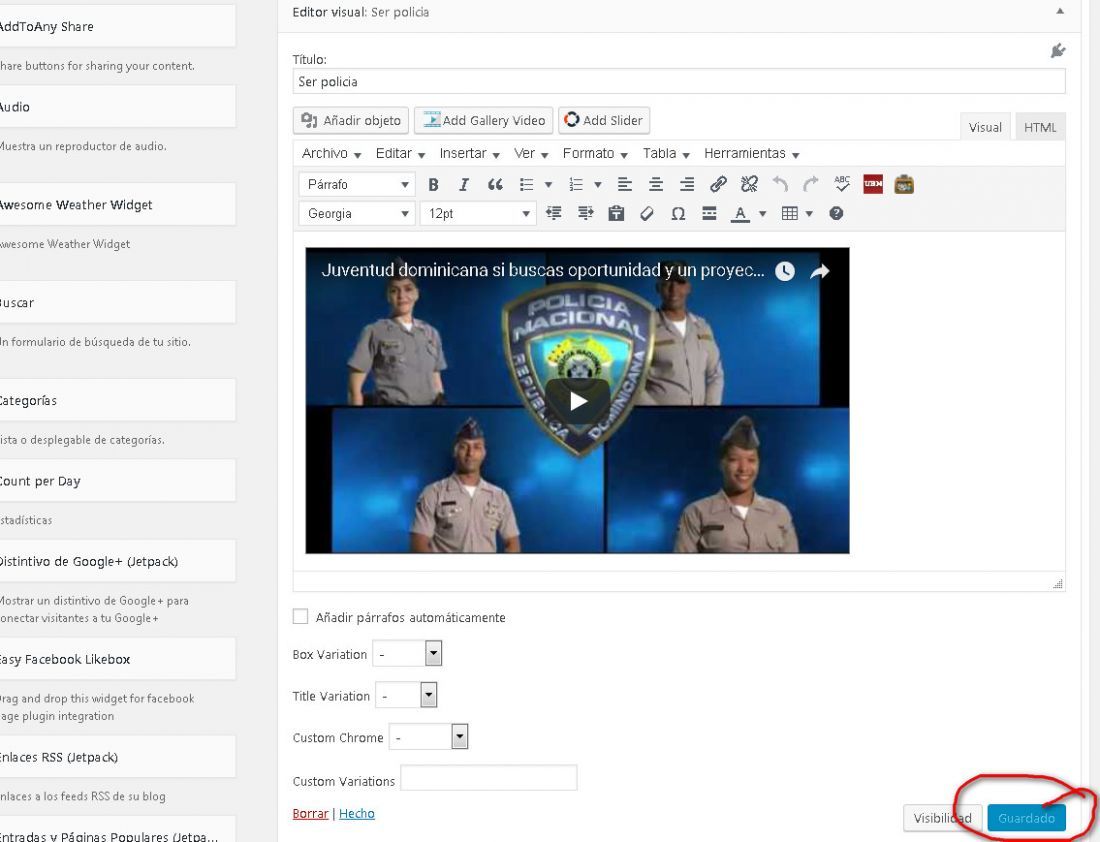Expand the table options arrow
1100x842 pixels.
(x=809, y=213)
